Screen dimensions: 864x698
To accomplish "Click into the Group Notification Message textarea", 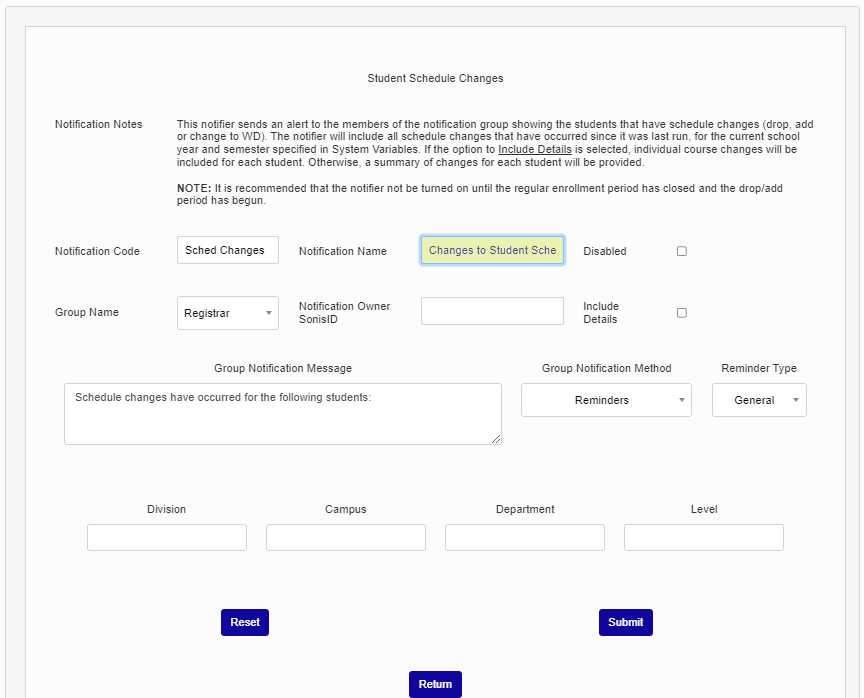I will 283,414.
